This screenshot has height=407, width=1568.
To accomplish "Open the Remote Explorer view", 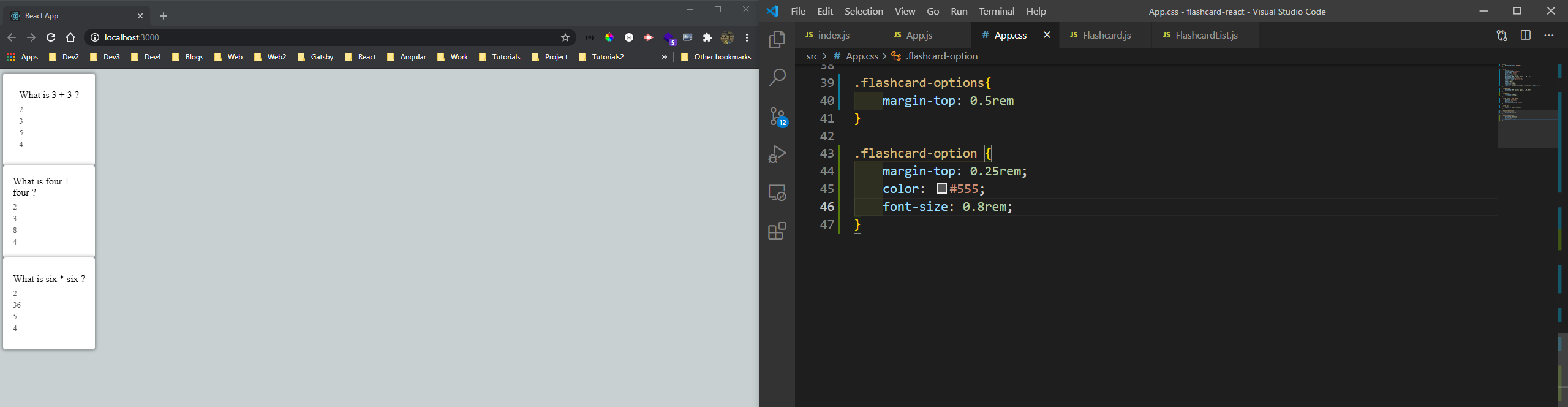I will (777, 192).
